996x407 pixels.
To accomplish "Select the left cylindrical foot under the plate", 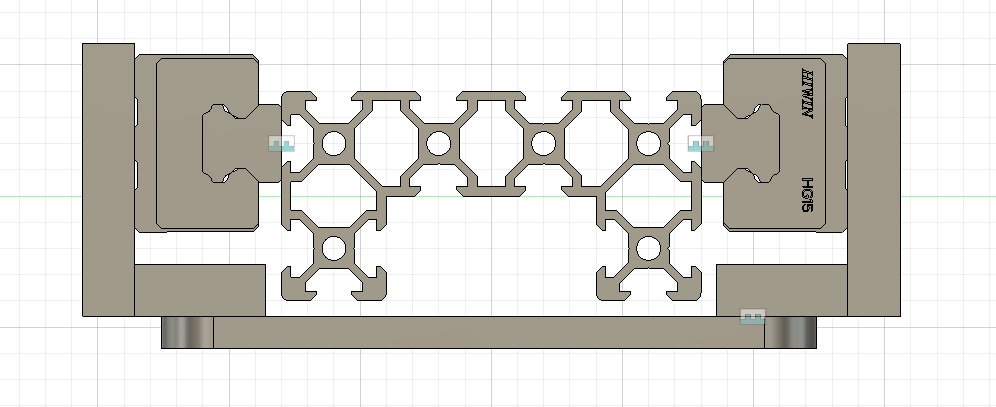I will tap(187, 333).
